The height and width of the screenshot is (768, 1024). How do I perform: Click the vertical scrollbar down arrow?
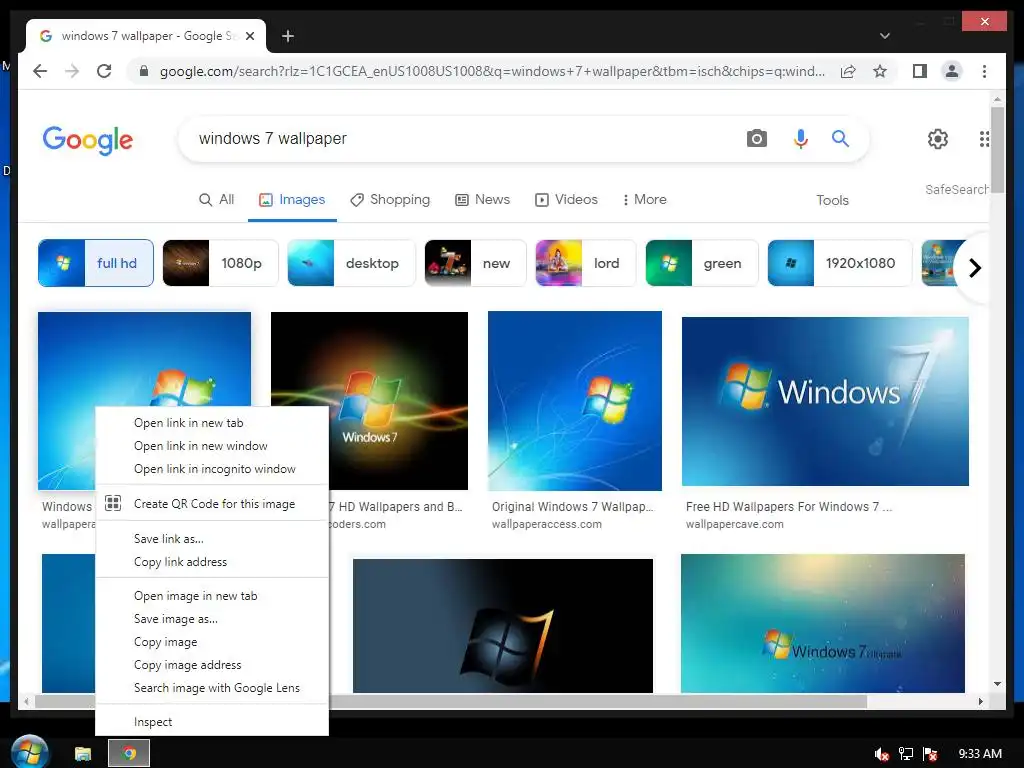click(x=997, y=684)
